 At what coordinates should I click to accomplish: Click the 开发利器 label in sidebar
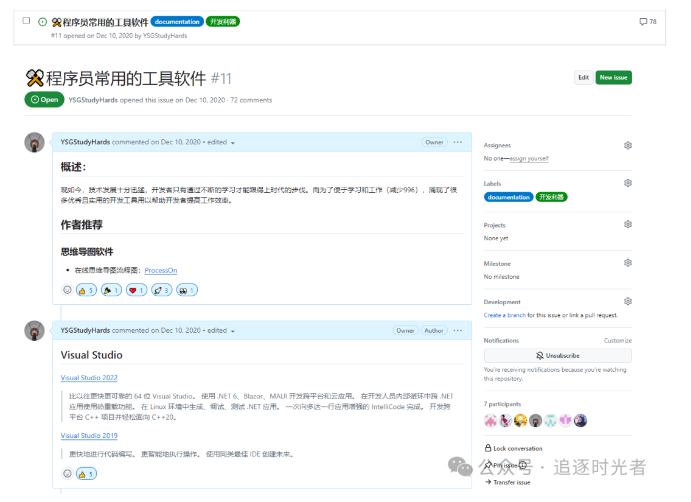pos(551,197)
